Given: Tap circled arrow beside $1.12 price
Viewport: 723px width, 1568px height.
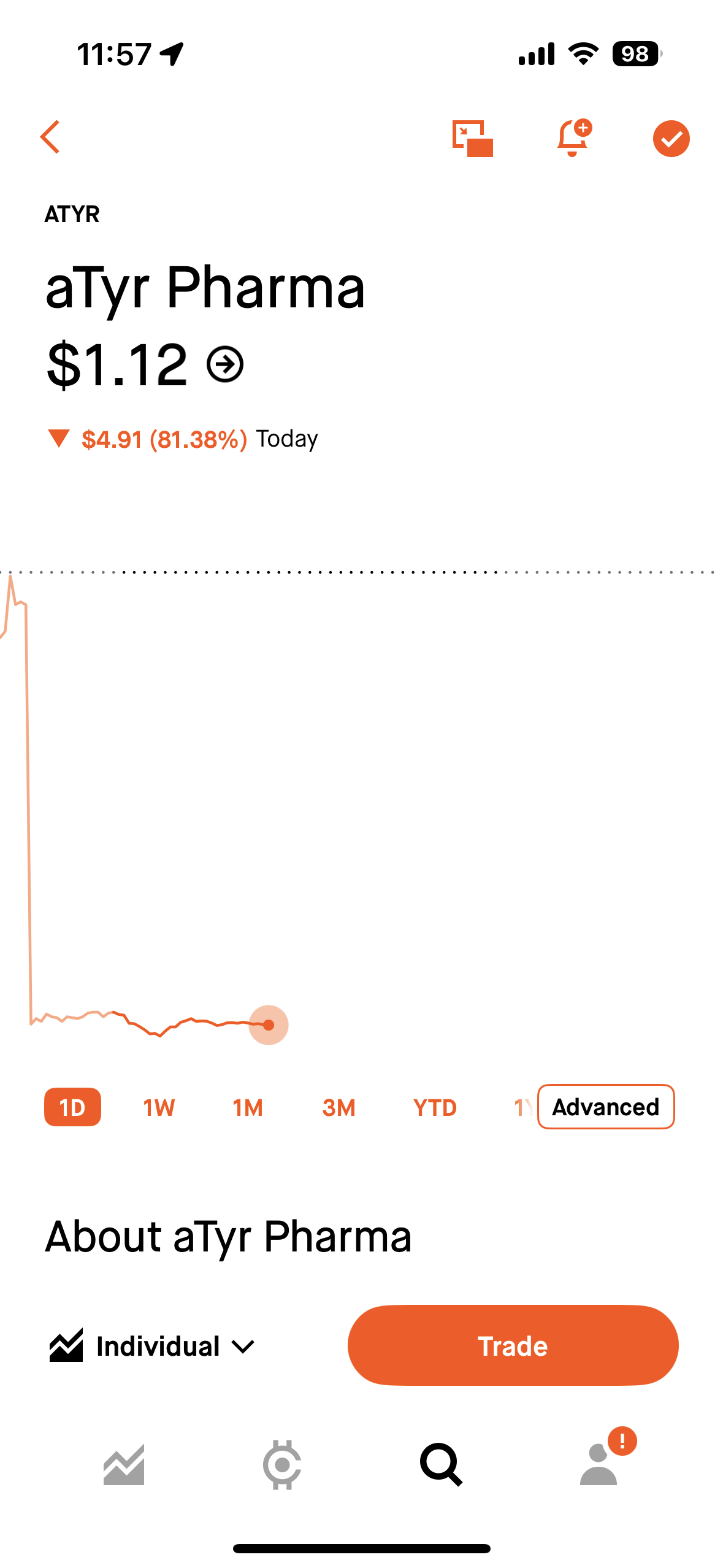Looking at the screenshot, I should pos(225,365).
